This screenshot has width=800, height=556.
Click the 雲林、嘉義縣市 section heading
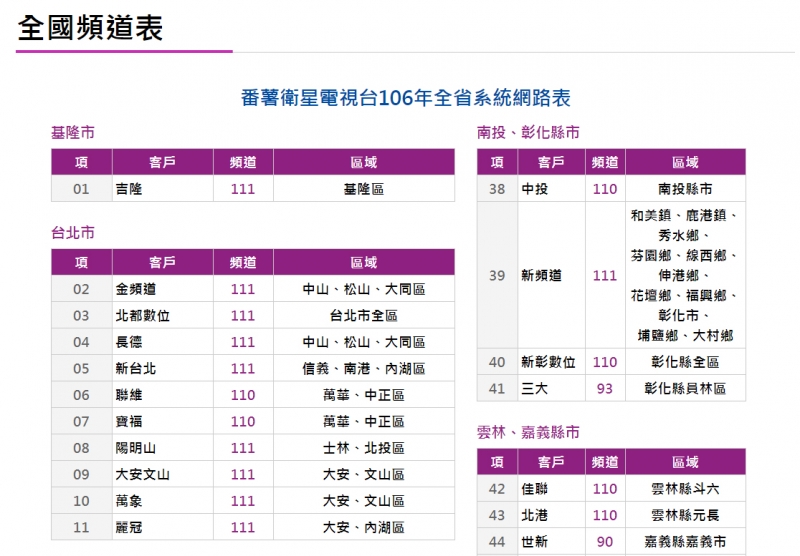point(528,433)
